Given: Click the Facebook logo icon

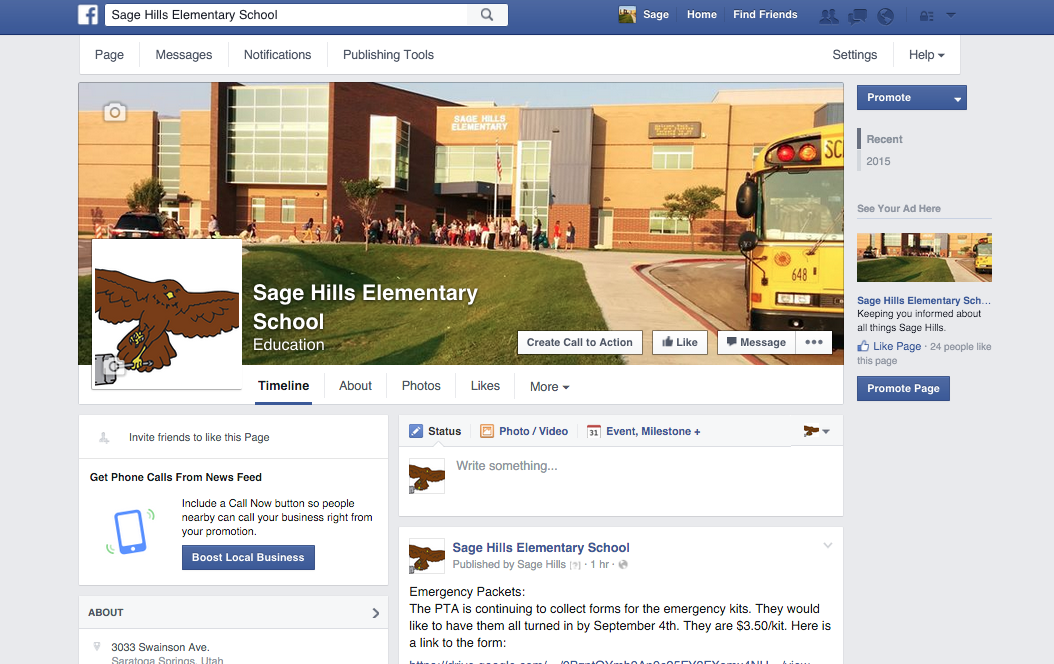Looking at the screenshot, I should click(87, 14).
